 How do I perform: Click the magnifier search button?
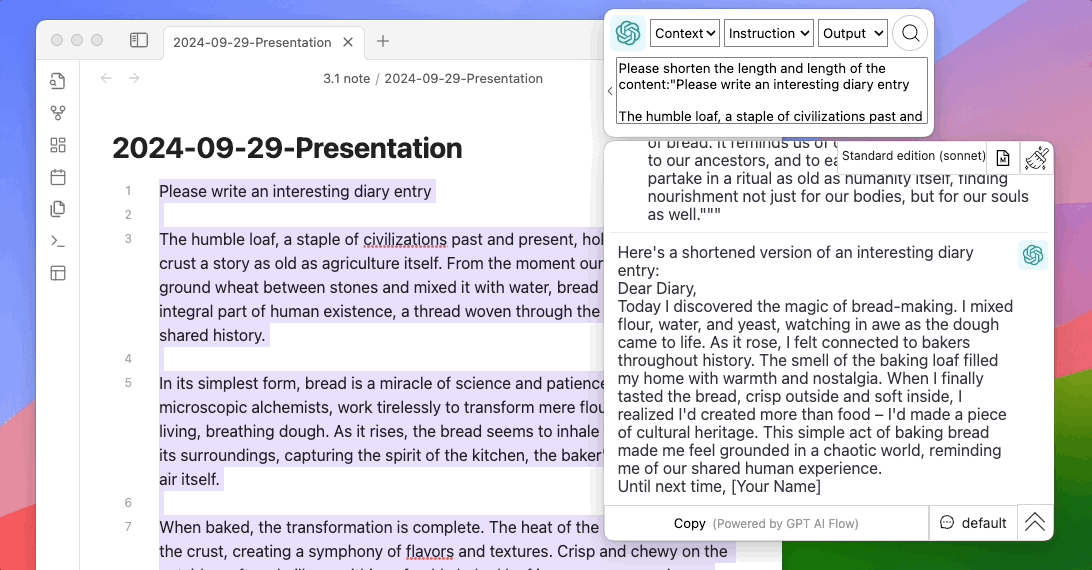tap(910, 33)
